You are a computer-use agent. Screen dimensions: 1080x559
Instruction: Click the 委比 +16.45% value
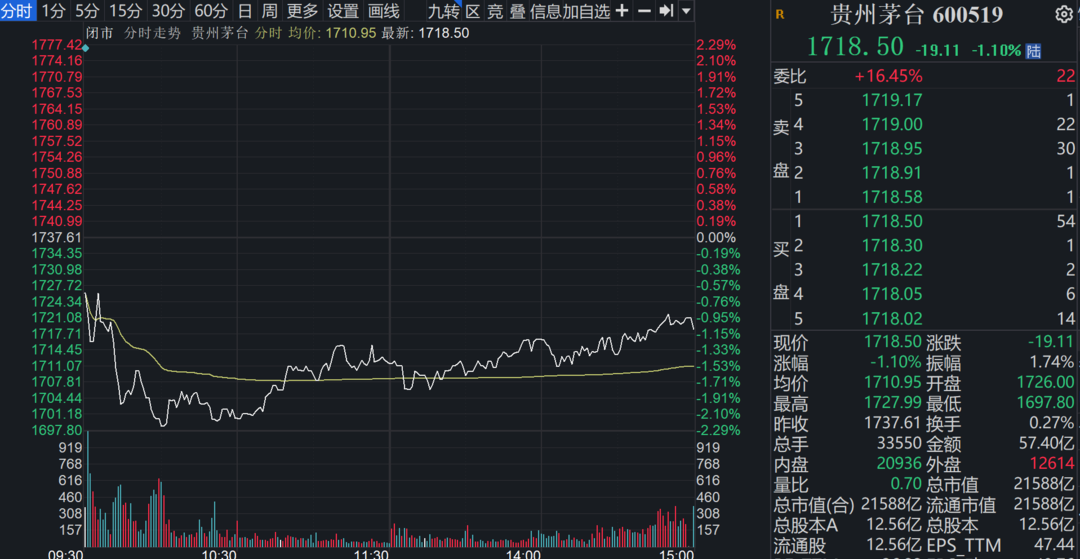coord(889,76)
